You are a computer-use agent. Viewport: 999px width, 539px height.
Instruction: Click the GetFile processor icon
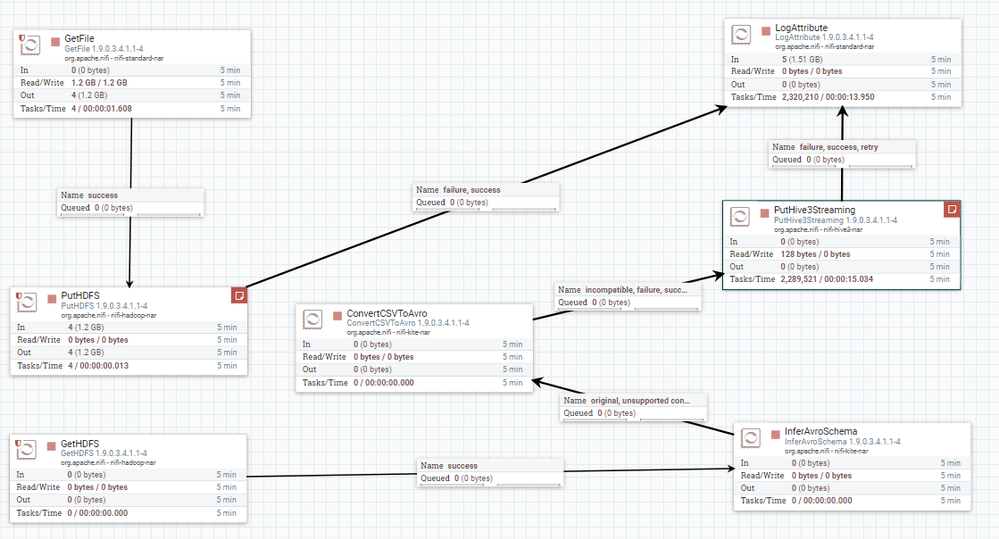(x=30, y=45)
